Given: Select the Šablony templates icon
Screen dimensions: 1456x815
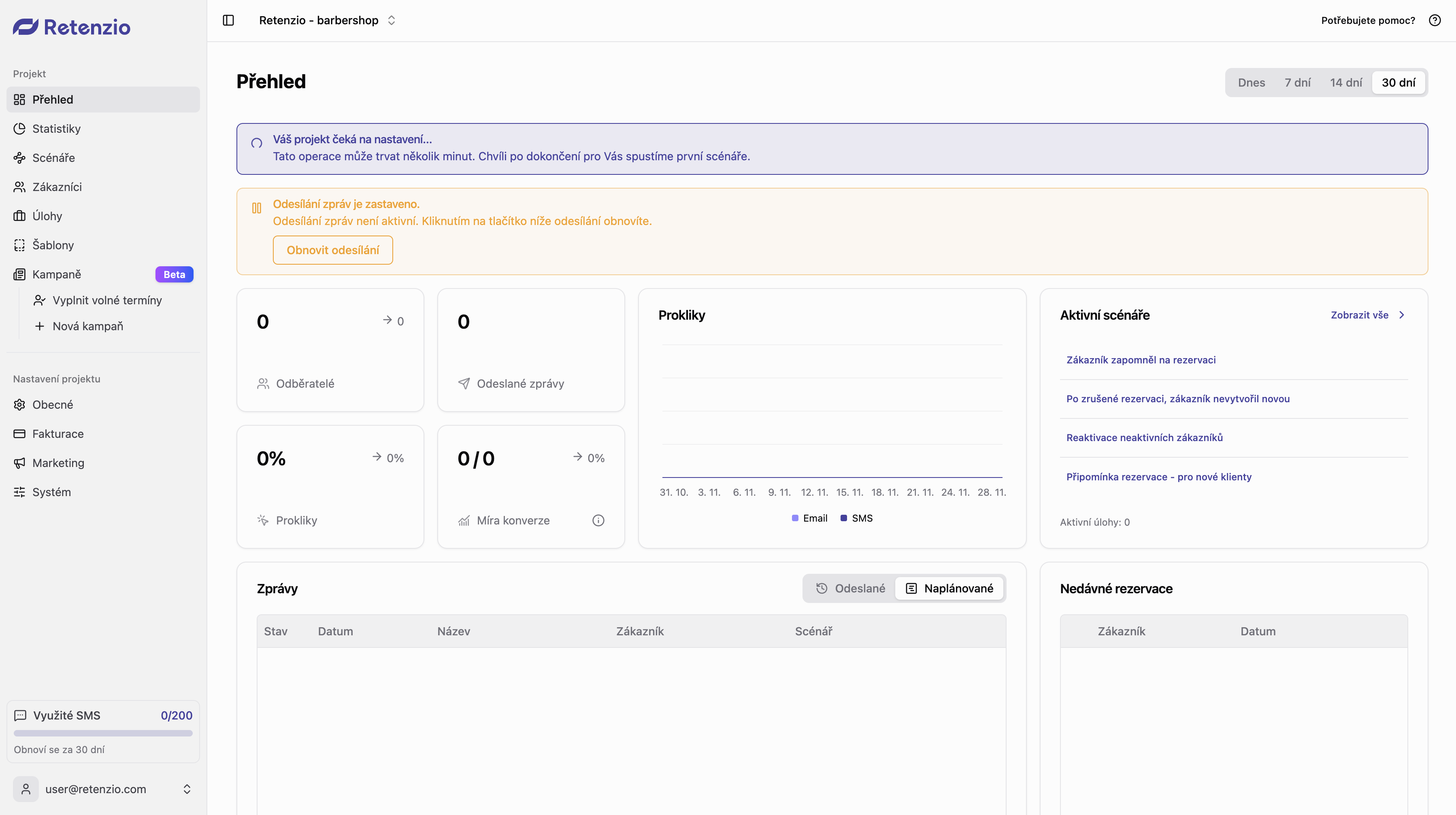Looking at the screenshot, I should [19, 244].
